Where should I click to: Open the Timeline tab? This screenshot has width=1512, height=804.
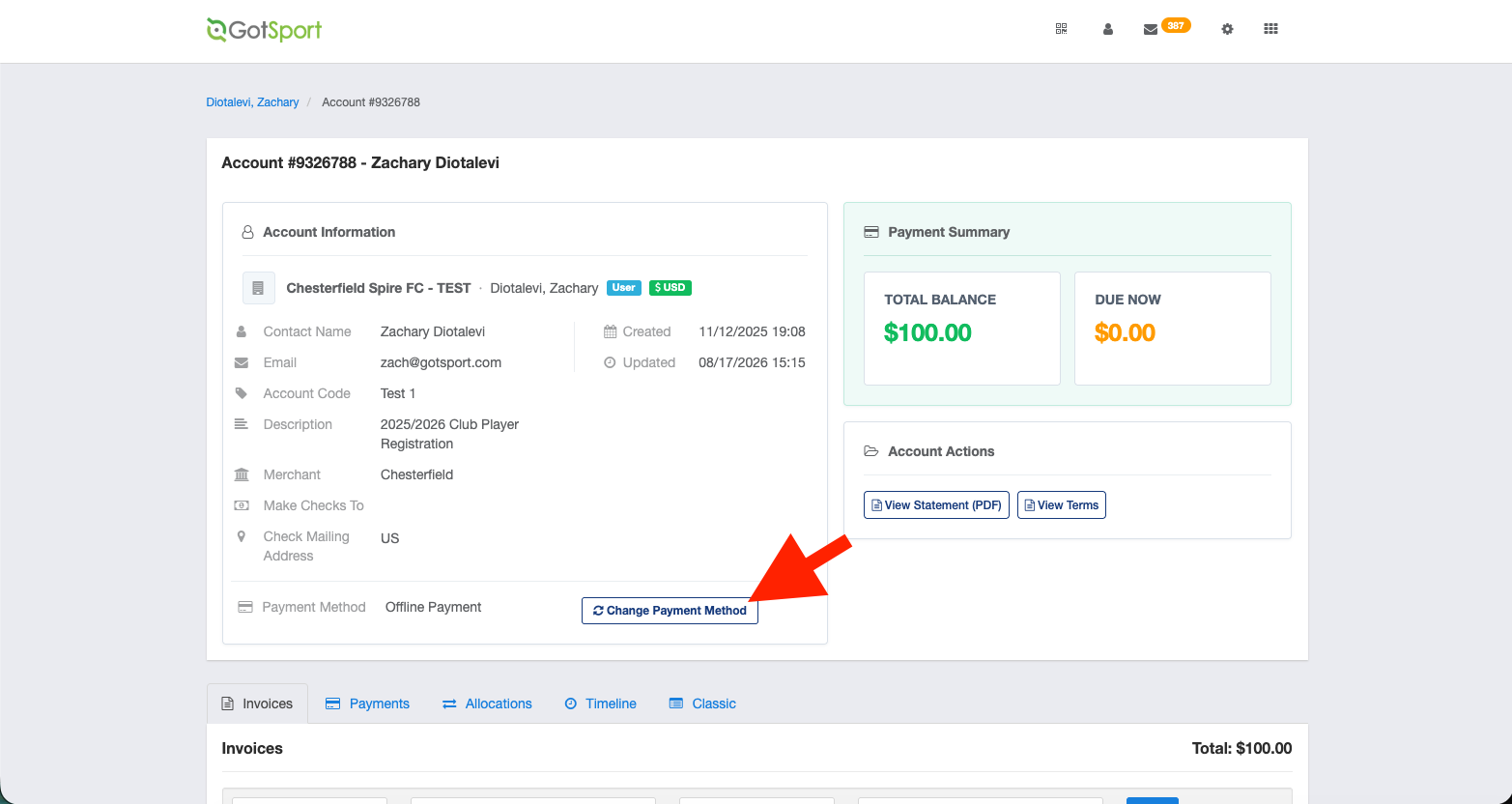coord(600,703)
